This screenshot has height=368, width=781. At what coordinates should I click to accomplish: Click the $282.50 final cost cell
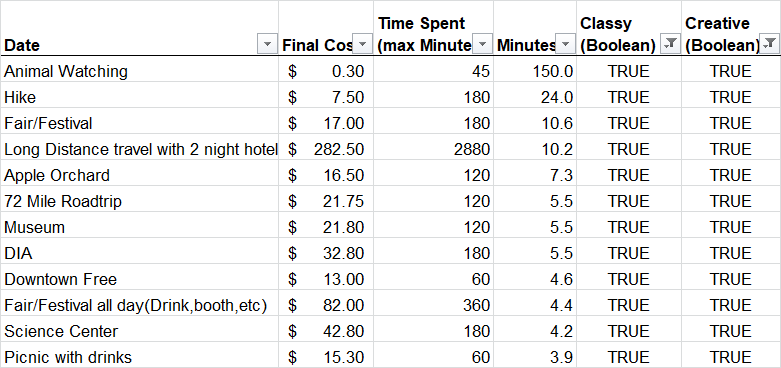326,149
